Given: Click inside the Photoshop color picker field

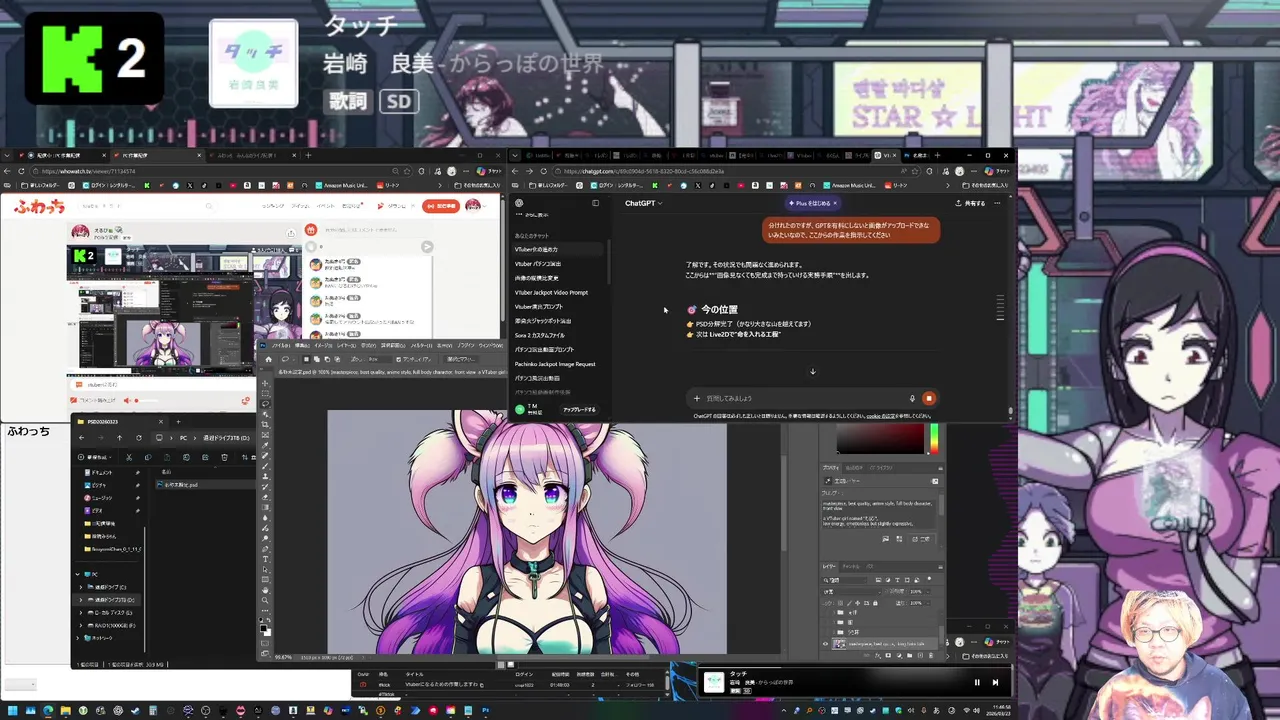Looking at the screenshot, I should pyautogui.click(x=880, y=438).
